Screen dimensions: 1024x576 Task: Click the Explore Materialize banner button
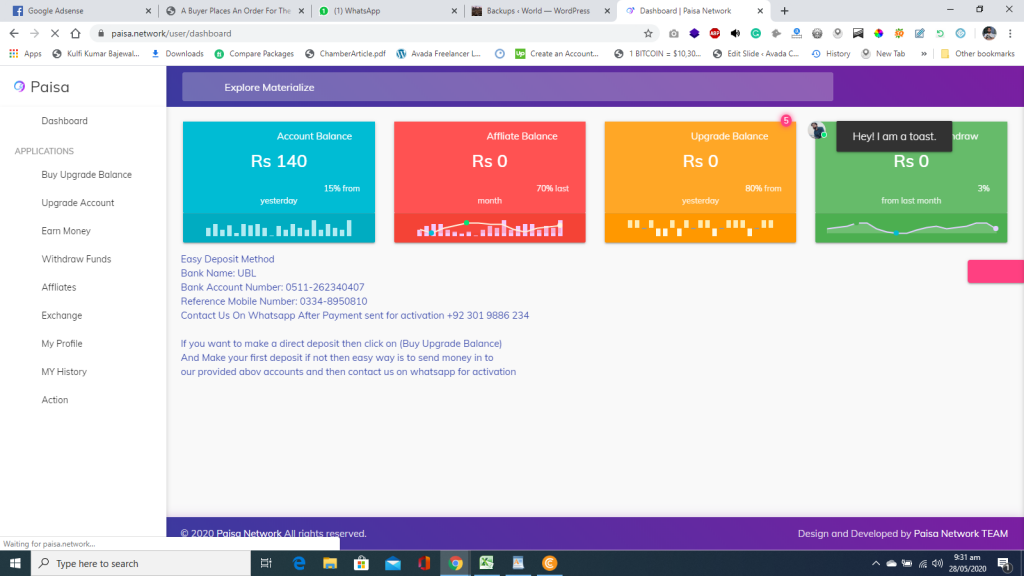point(507,87)
